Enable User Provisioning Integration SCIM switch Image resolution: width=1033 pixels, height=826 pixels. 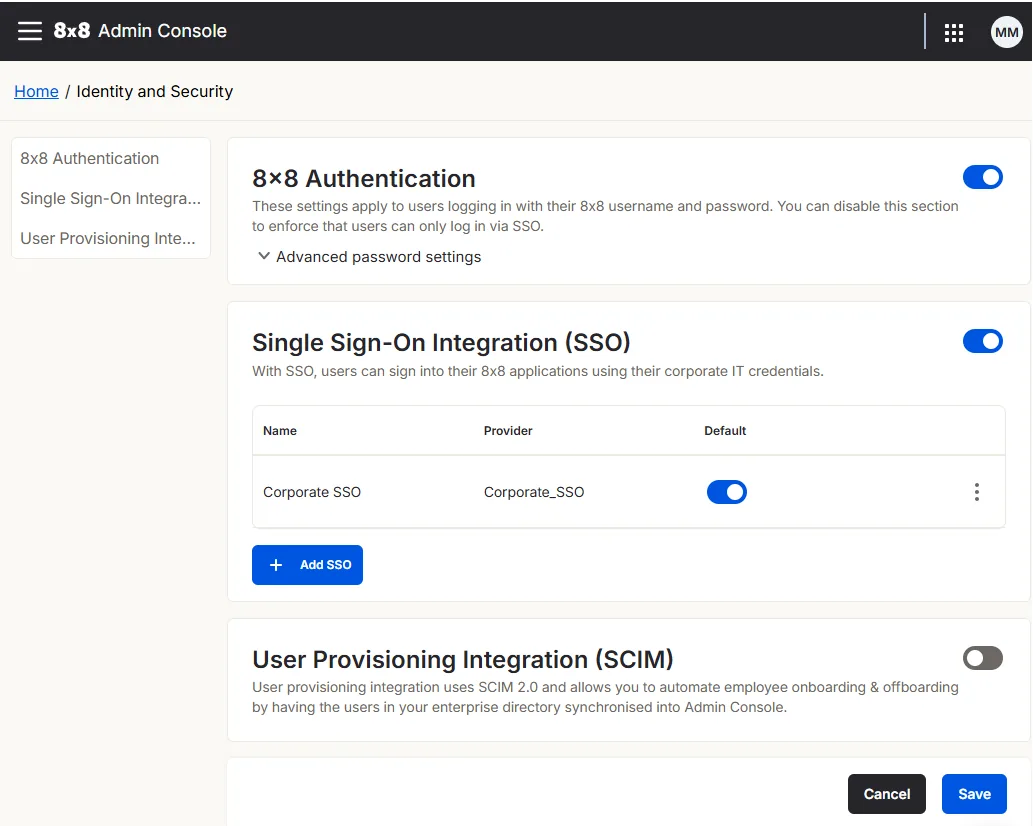point(982,658)
